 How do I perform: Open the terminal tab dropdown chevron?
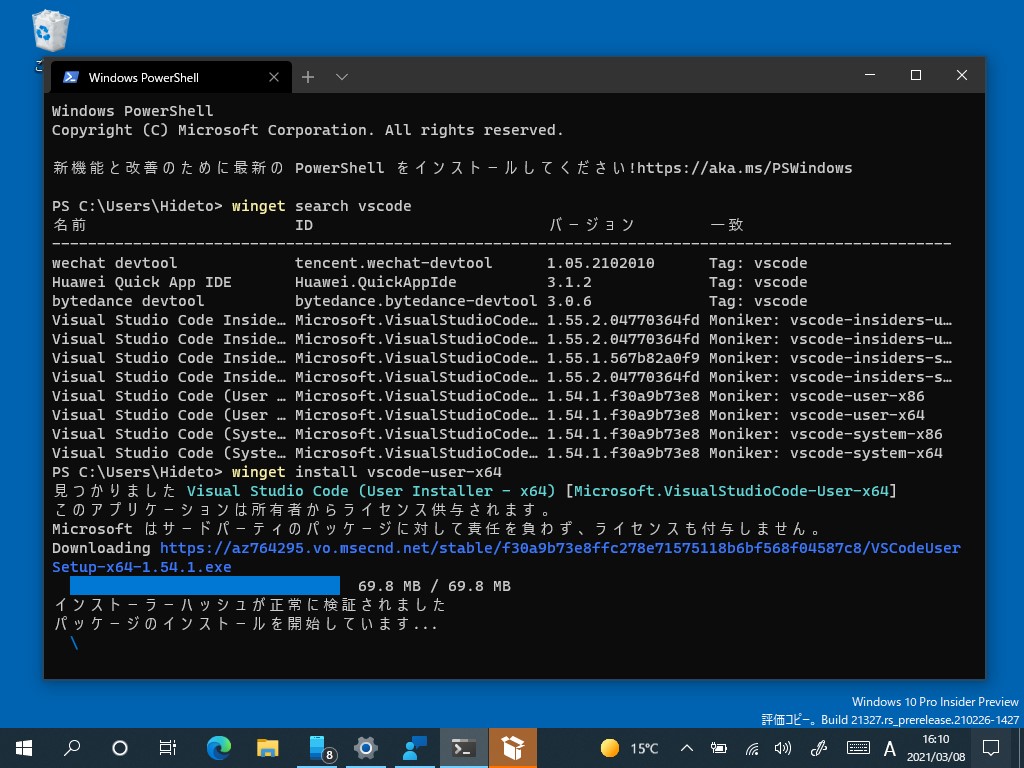342,76
